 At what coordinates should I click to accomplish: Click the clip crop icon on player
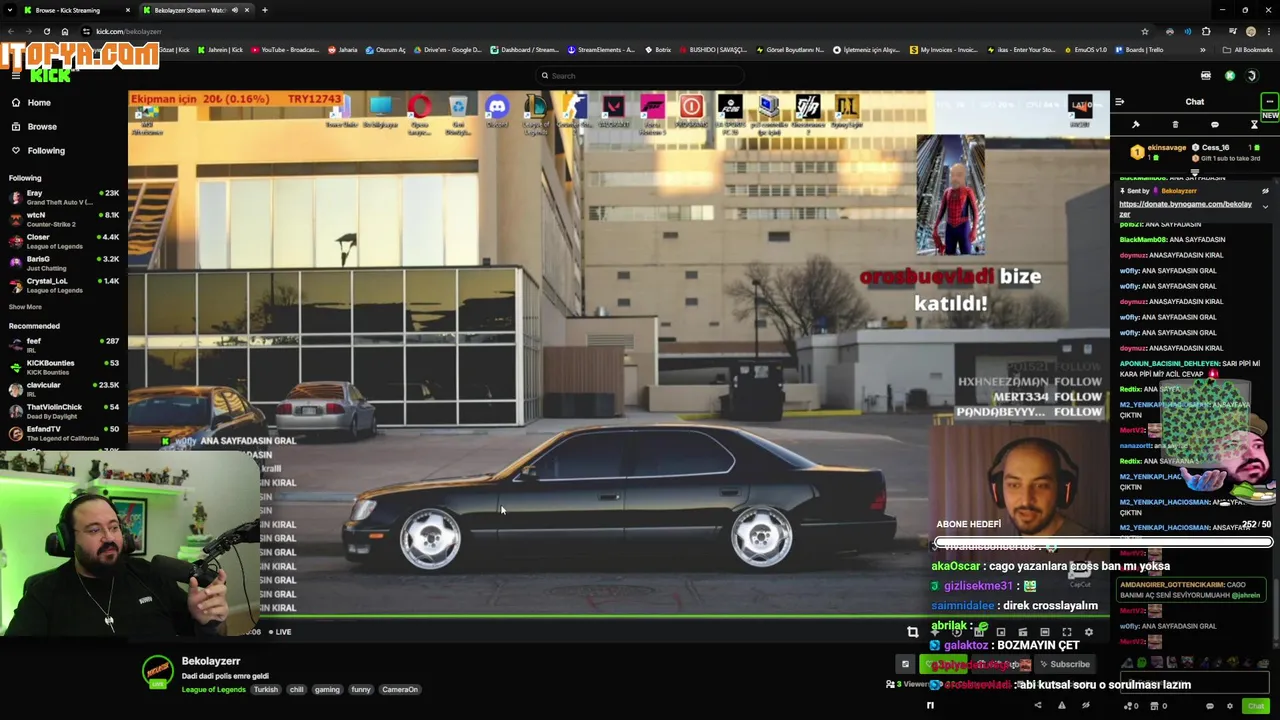point(912,632)
